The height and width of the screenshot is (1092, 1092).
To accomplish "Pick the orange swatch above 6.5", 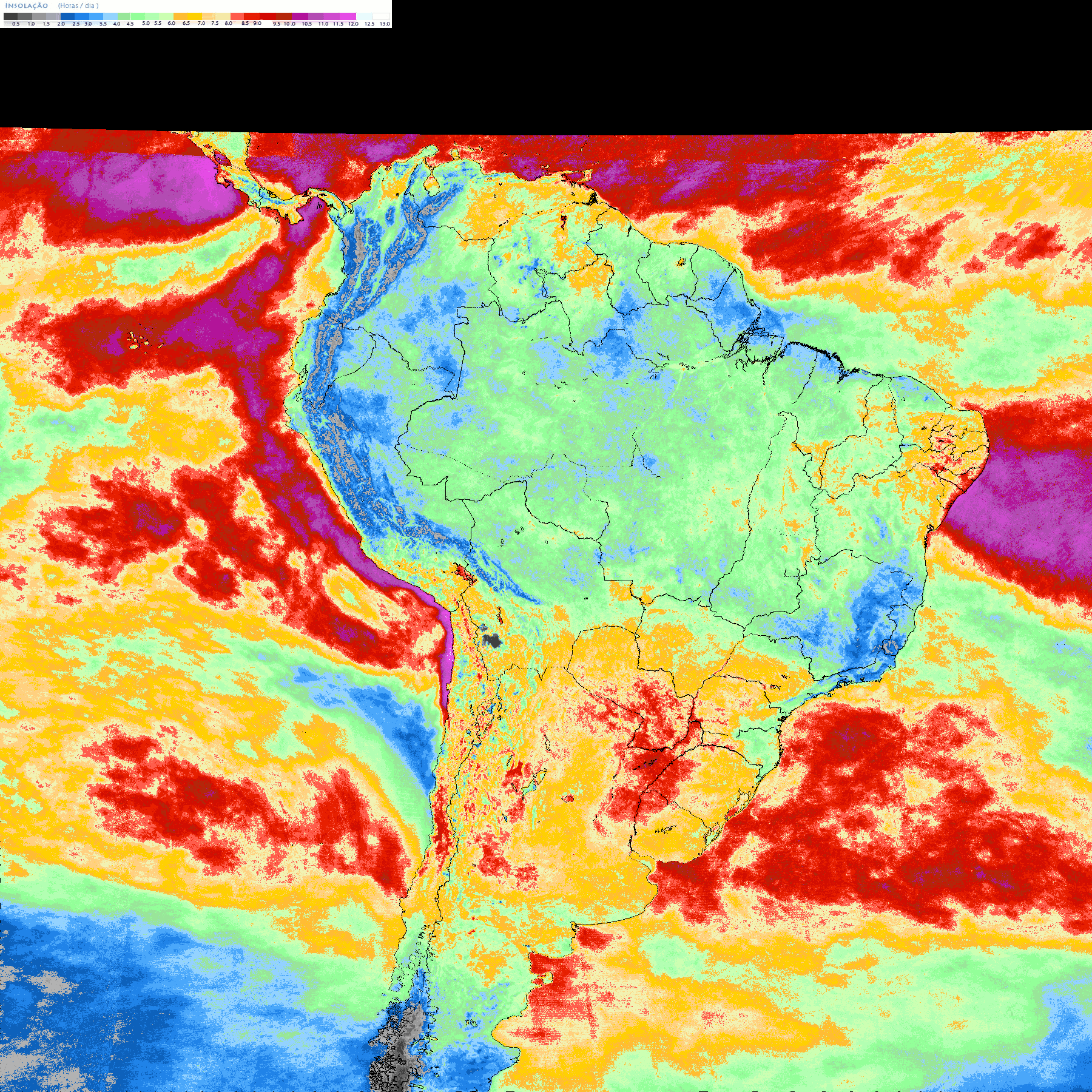I will [x=181, y=16].
